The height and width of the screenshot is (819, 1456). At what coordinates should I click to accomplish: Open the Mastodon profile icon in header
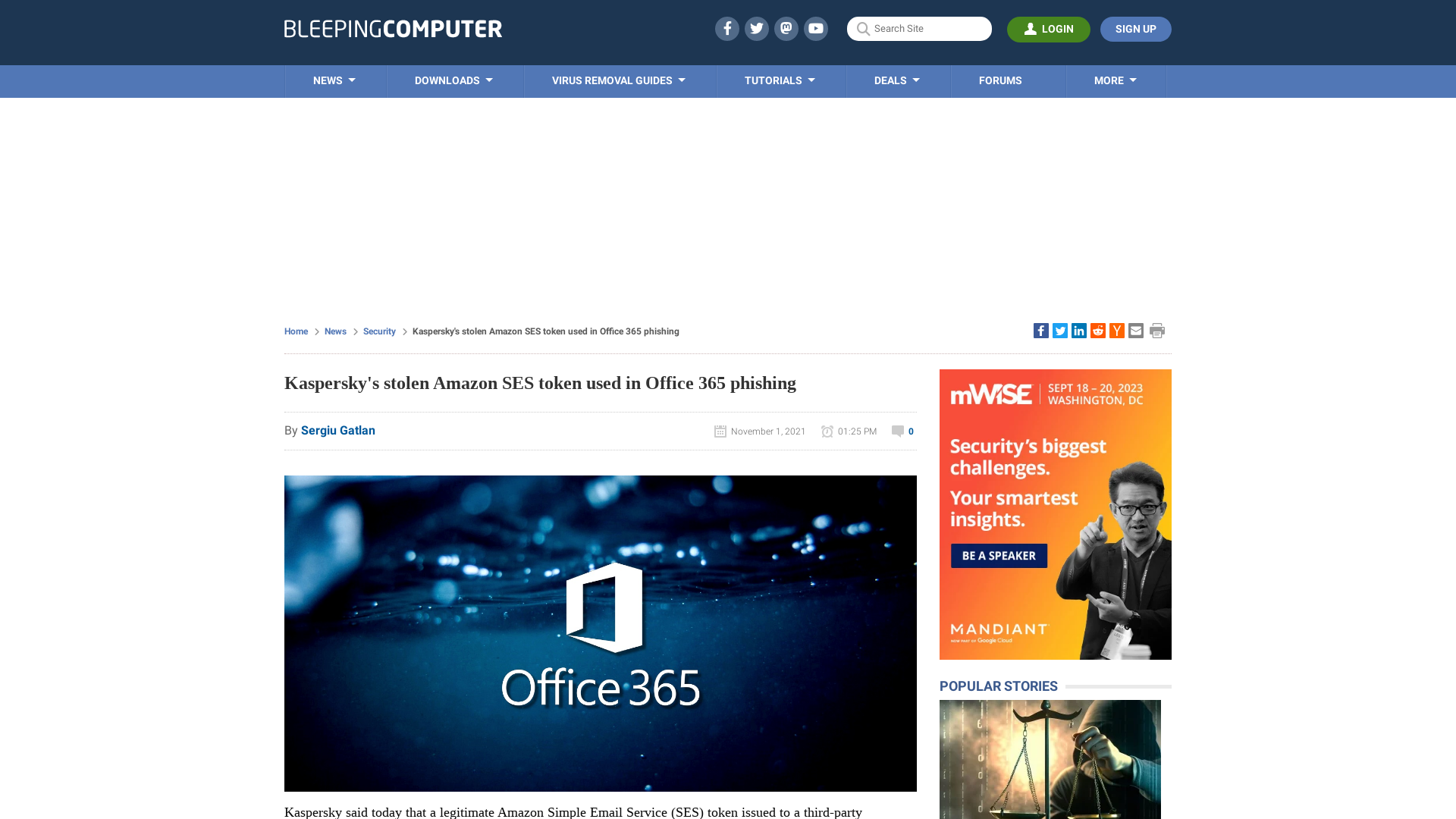point(786,29)
